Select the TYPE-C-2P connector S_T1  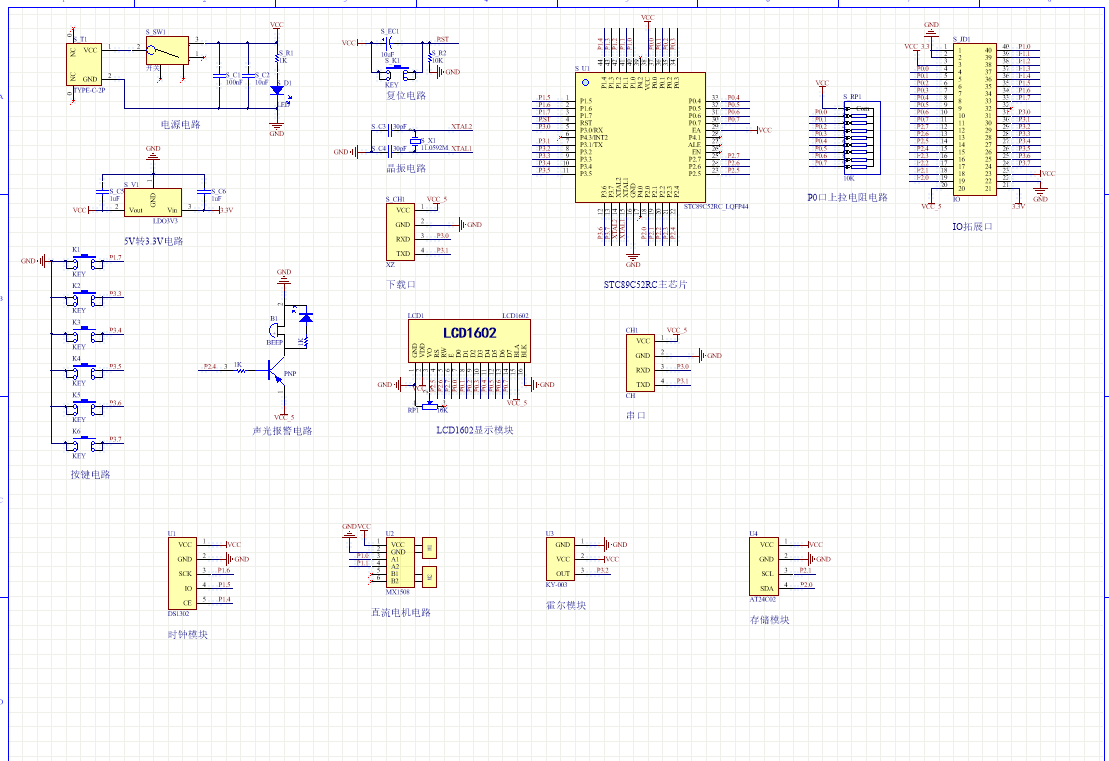85,64
